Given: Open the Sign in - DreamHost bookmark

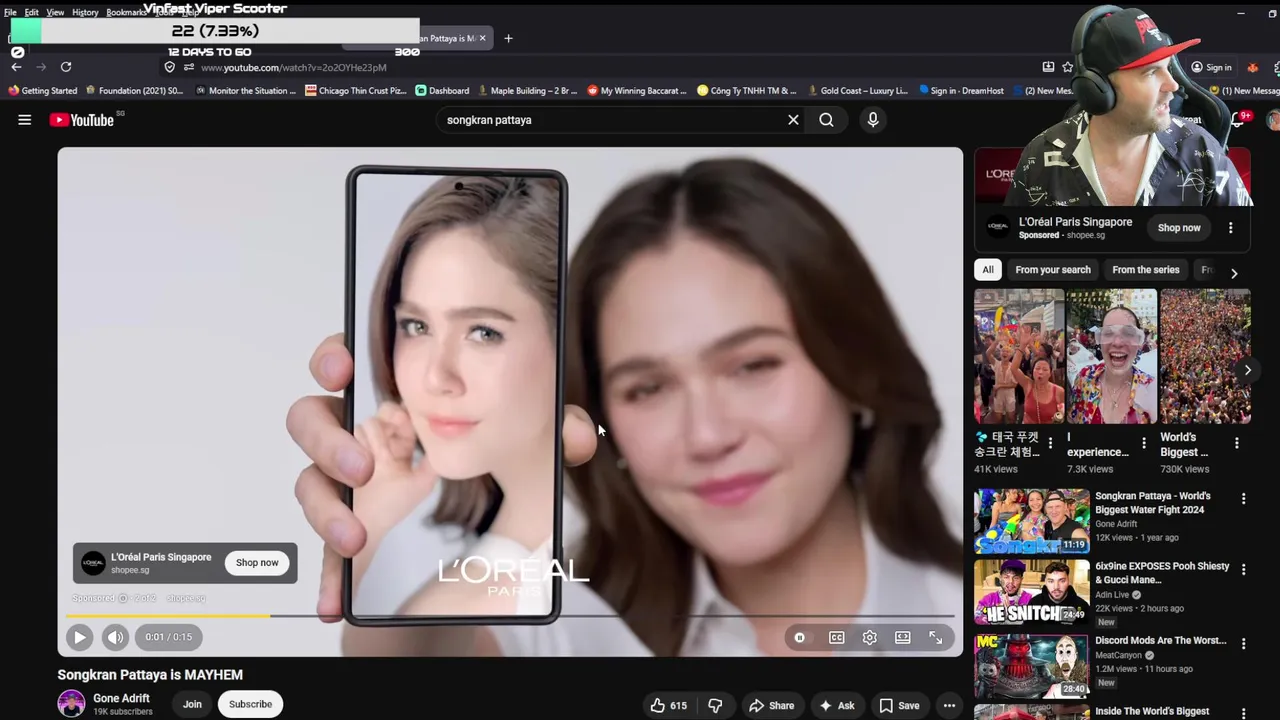Looking at the screenshot, I should click(961, 91).
